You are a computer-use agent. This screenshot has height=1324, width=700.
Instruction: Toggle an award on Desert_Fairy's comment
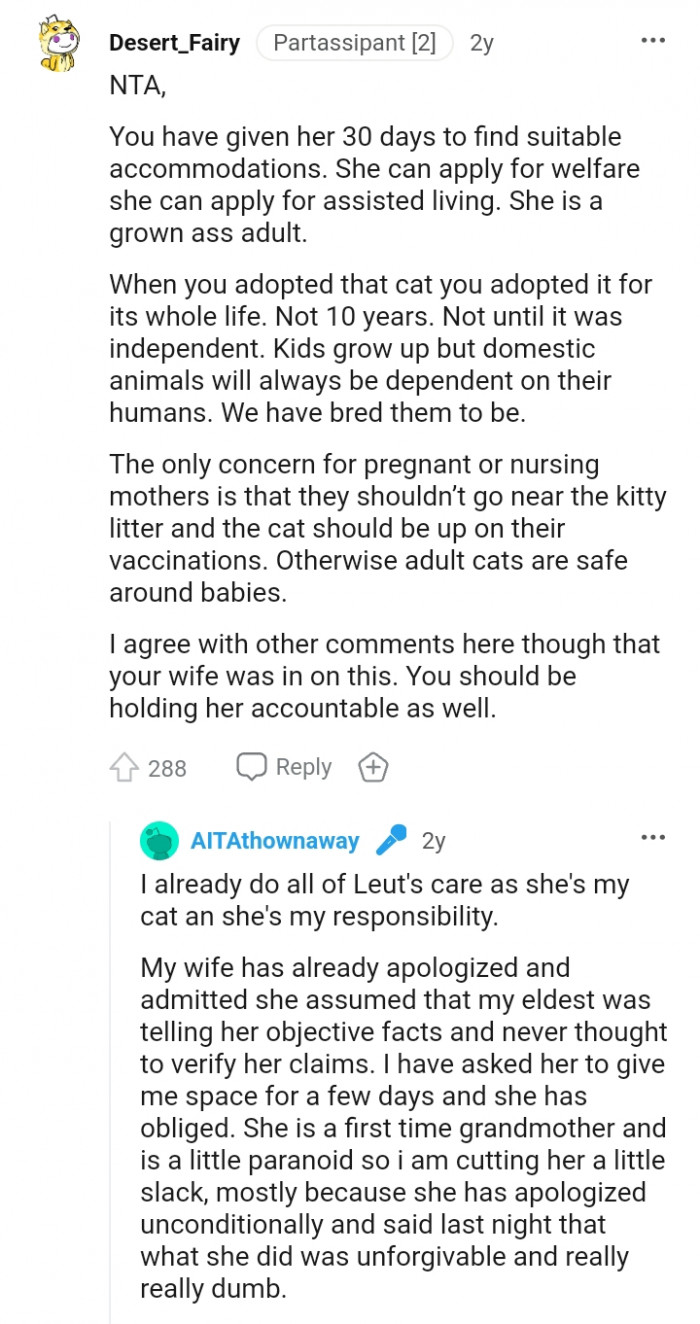coord(372,767)
